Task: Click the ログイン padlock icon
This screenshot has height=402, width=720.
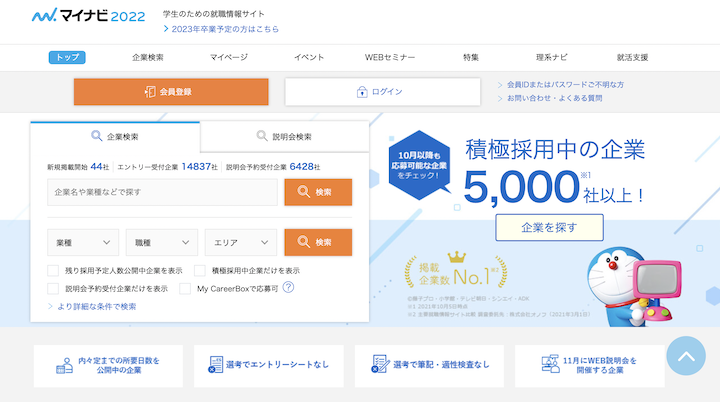Action: [362, 92]
